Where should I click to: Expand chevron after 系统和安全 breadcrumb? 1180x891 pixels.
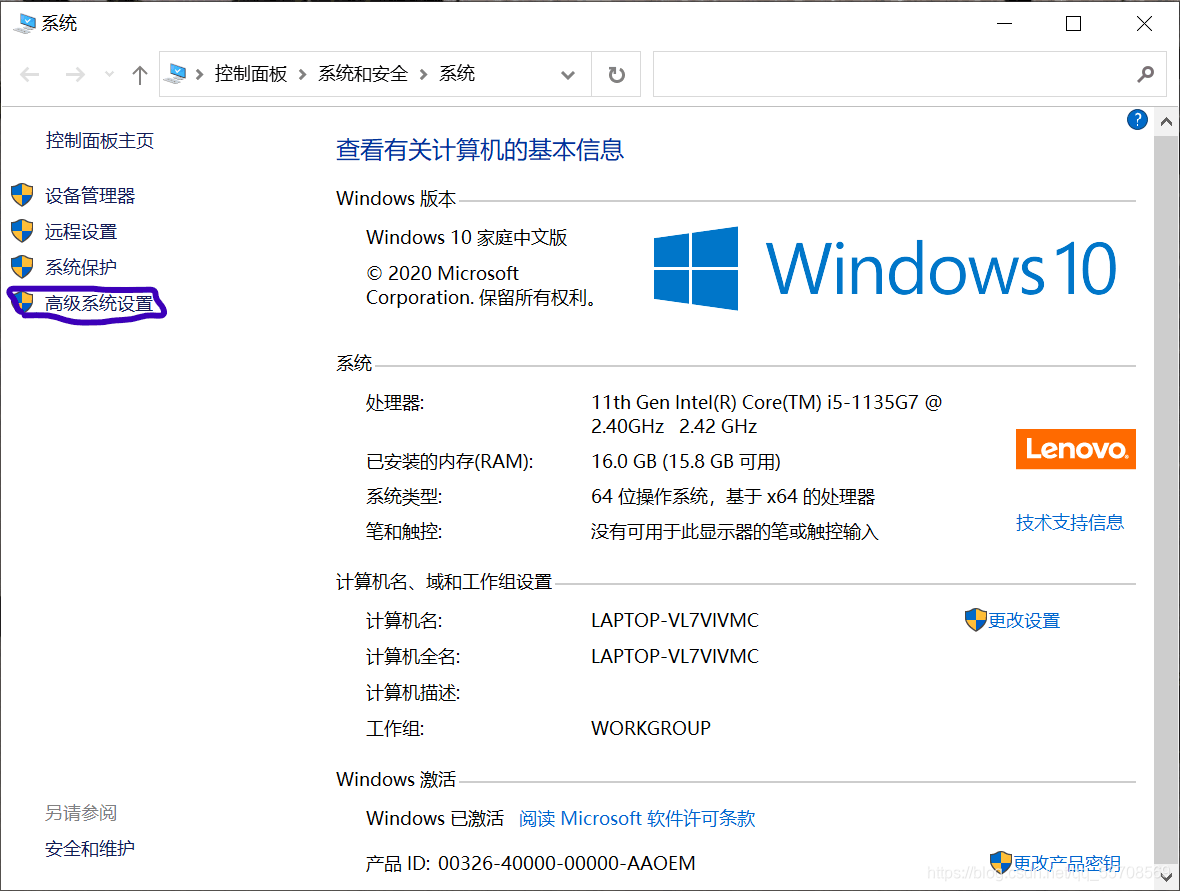point(423,75)
